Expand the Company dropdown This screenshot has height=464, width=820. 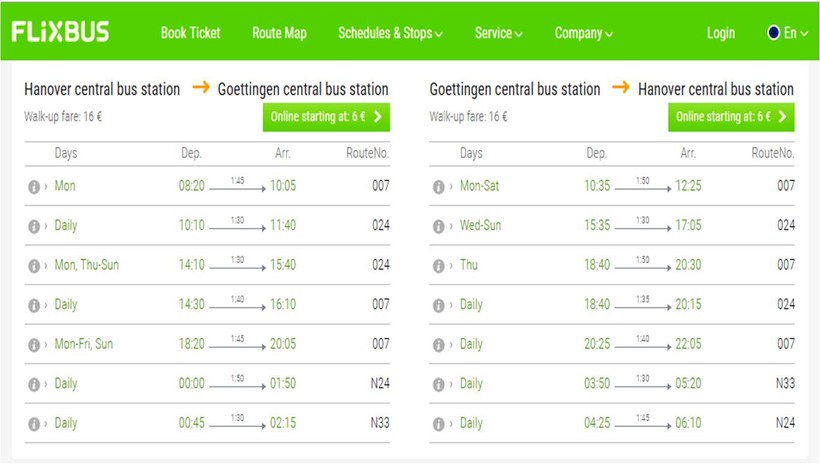click(x=584, y=33)
